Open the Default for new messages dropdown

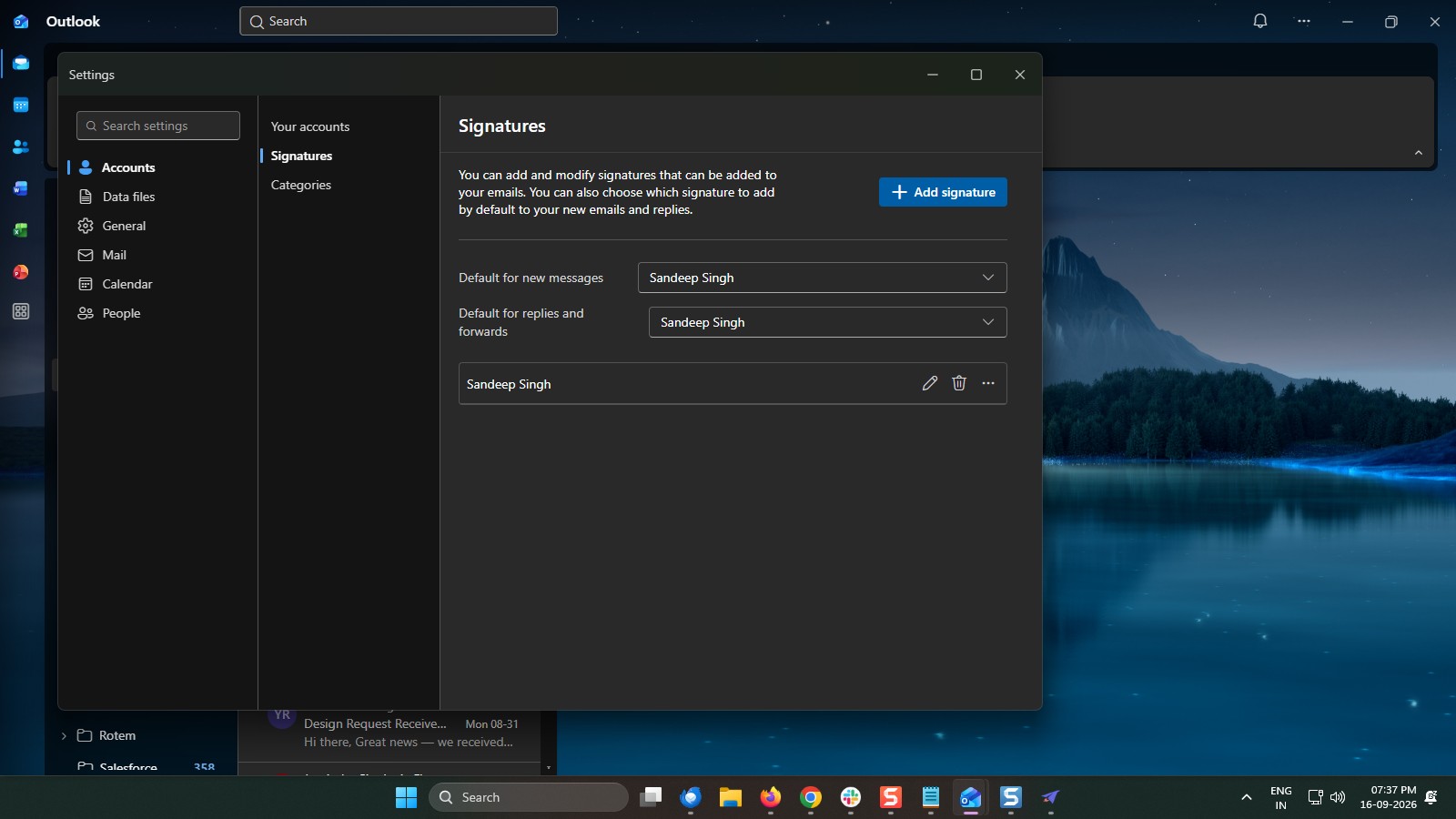823,278
